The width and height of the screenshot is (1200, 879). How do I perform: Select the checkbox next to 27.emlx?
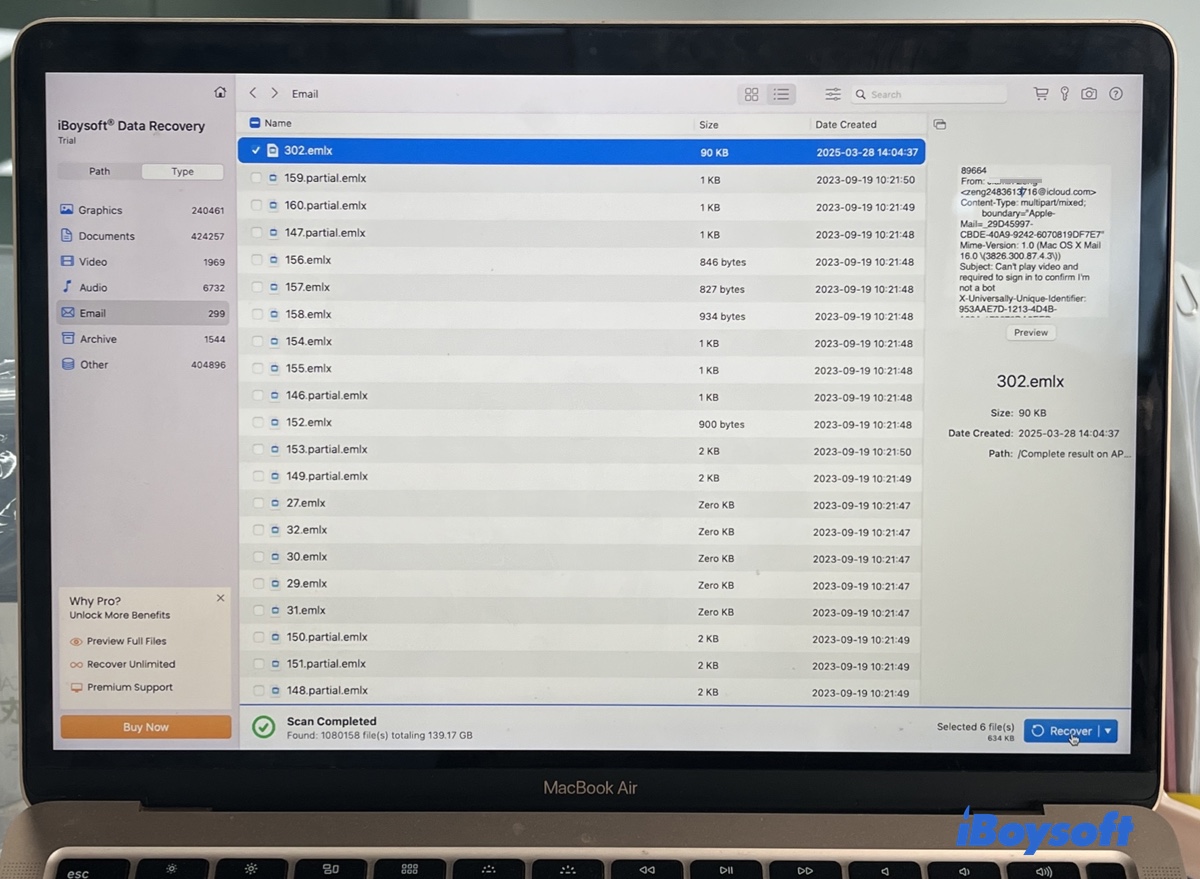pyautogui.click(x=258, y=503)
